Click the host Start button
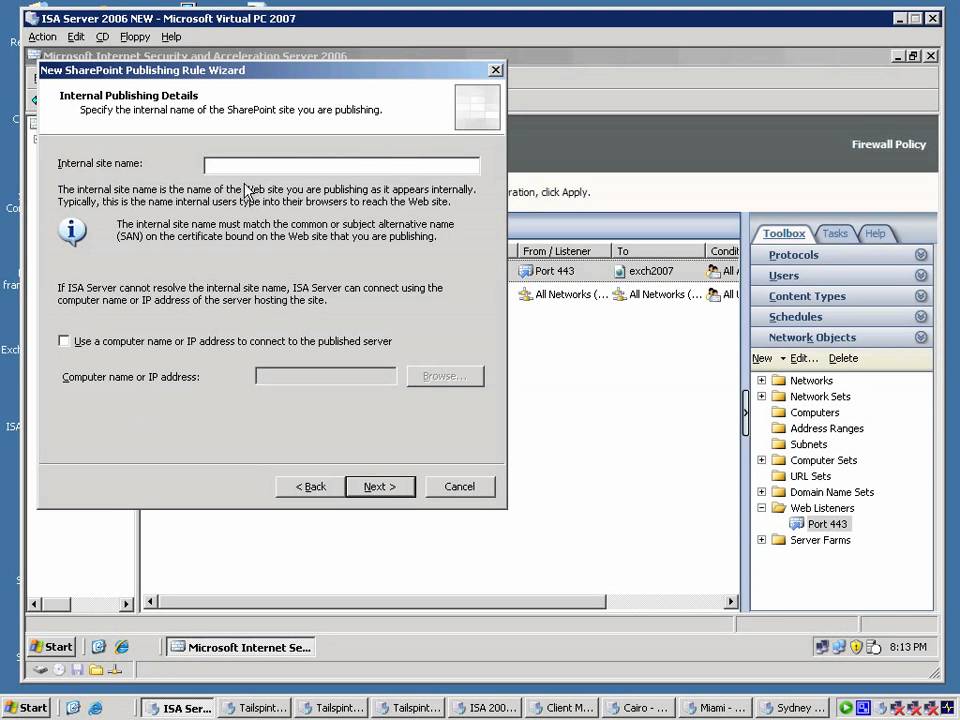The height and width of the screenshot is (720, 960). [x=26, y=708]
